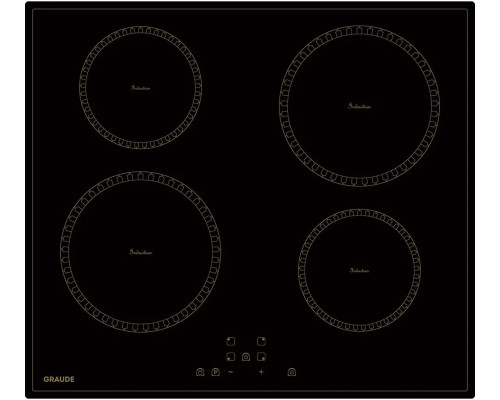Select the rear-left zone selector button
The width and height of the screenshot is (500, 400).
pos(230,341)
